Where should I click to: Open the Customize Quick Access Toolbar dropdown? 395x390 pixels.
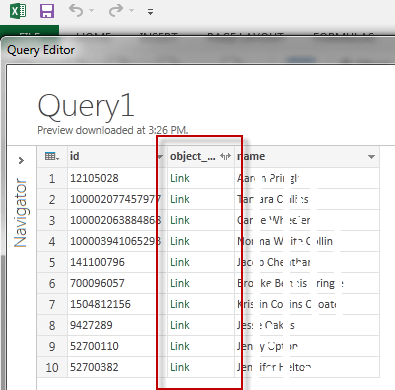pos(151,12)
